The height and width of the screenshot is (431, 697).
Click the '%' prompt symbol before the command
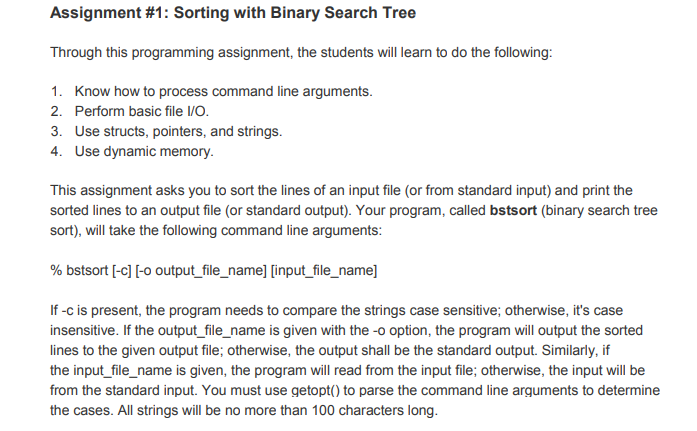tap(55, 270)
